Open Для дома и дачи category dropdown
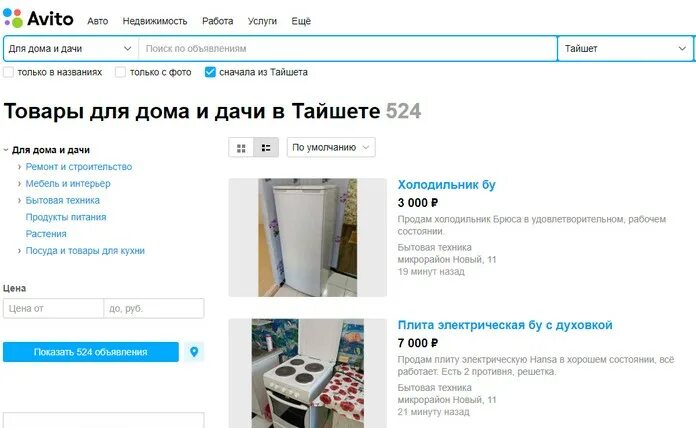696x428 pixels. pyautogui.click(x=71, y=49)
